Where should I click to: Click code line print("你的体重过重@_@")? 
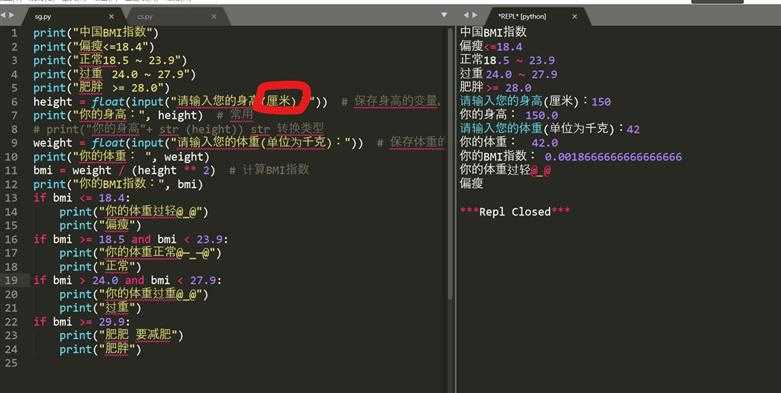pyautogui.click(x=133, y=294)
